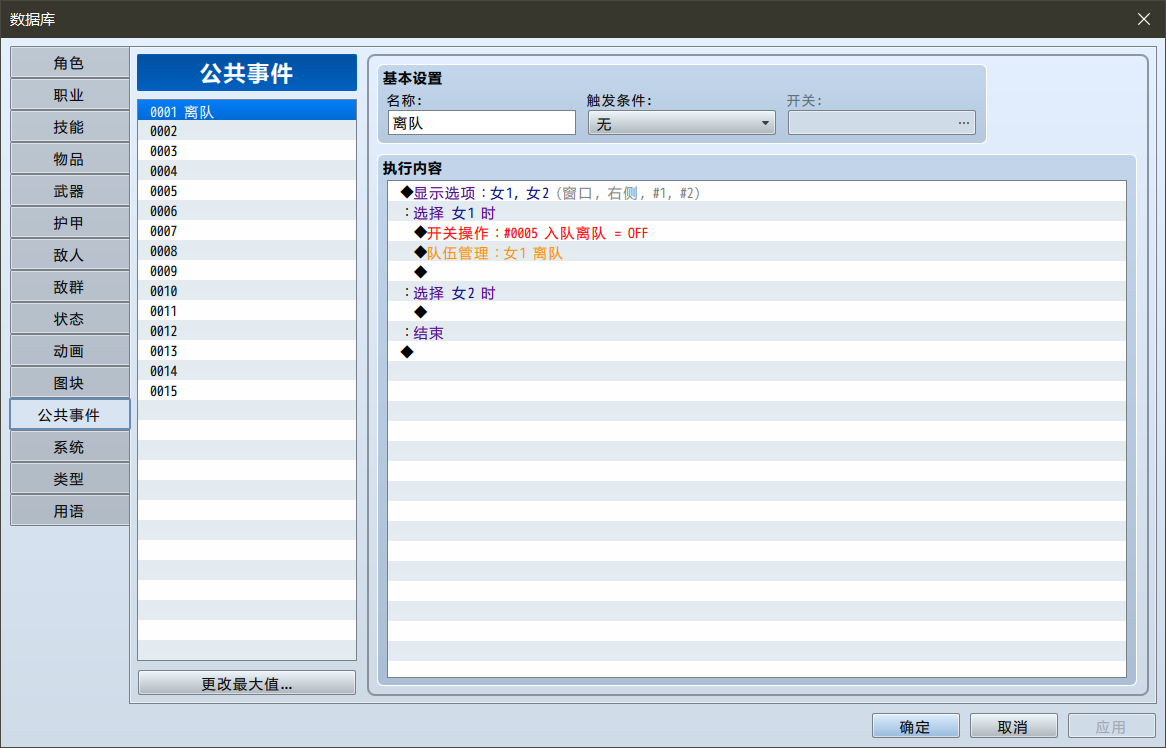
Task: Open the 动画 tab
Action: pos(69,351)
